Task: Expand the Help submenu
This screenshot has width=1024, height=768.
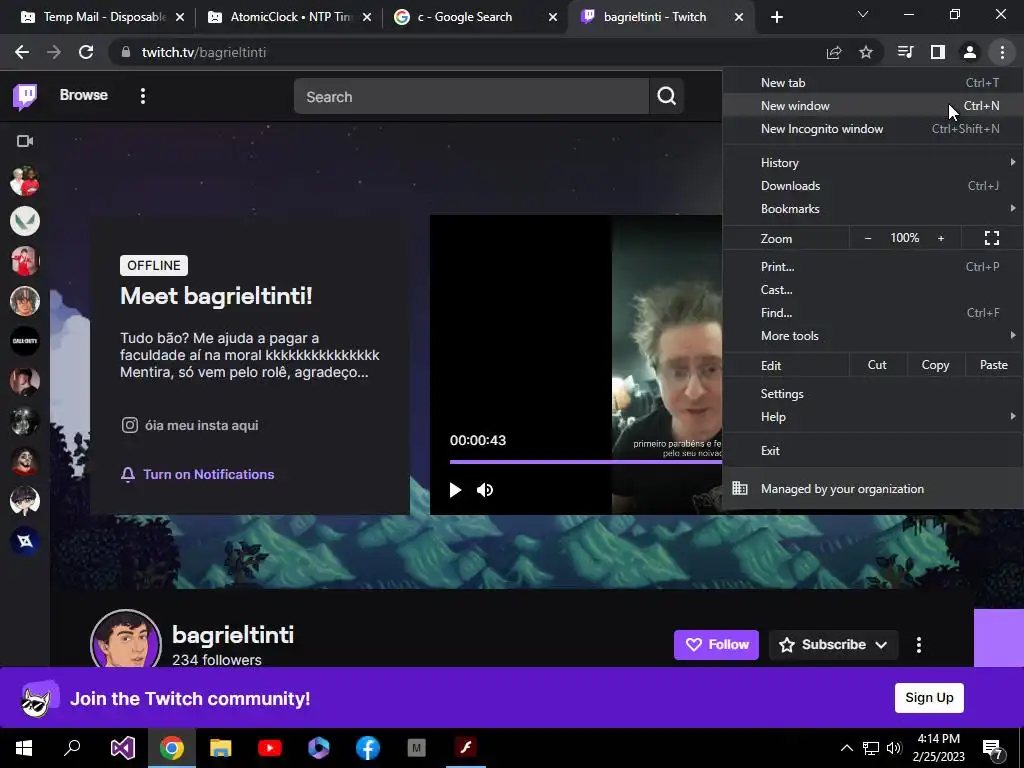Action: [873, 417]
